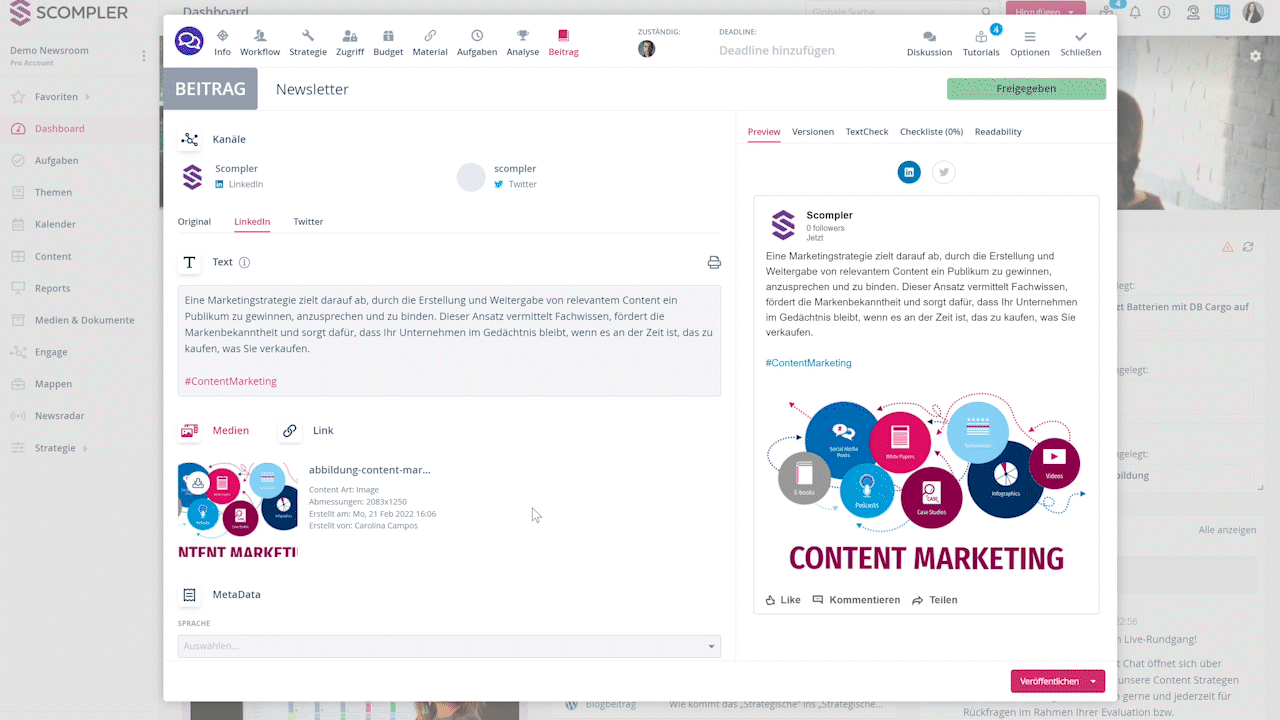
Task: Open the Strategie wrench icon
Action: click(x=308, y=37)
